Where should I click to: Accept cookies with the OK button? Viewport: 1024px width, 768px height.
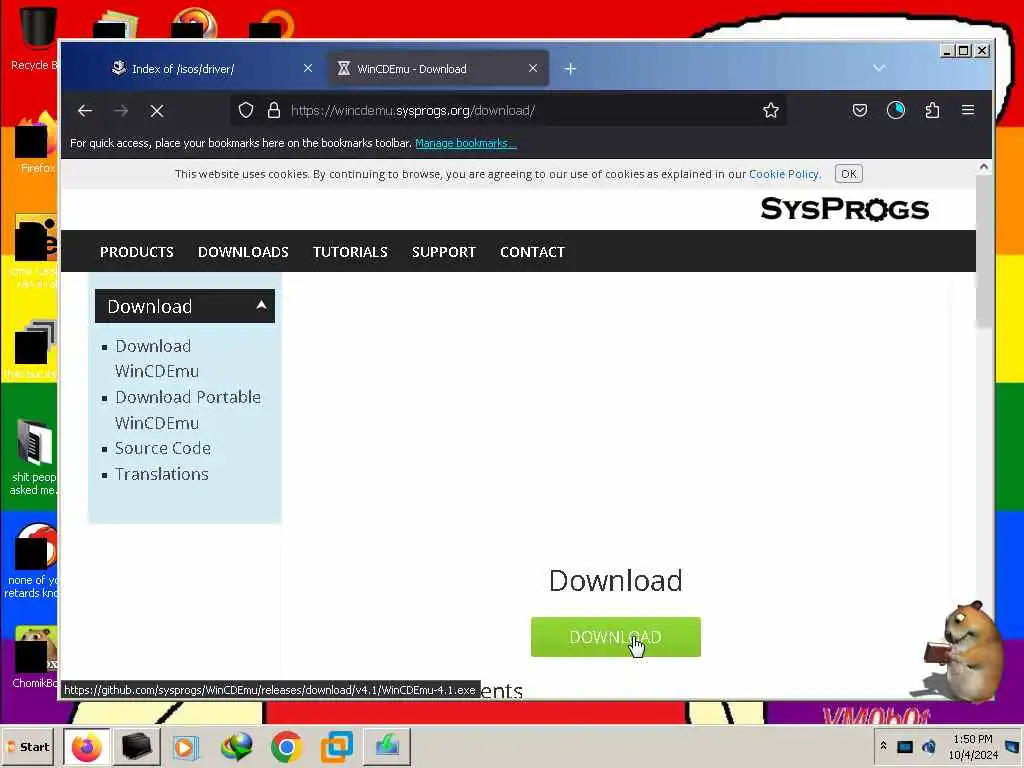pos(848,174)
